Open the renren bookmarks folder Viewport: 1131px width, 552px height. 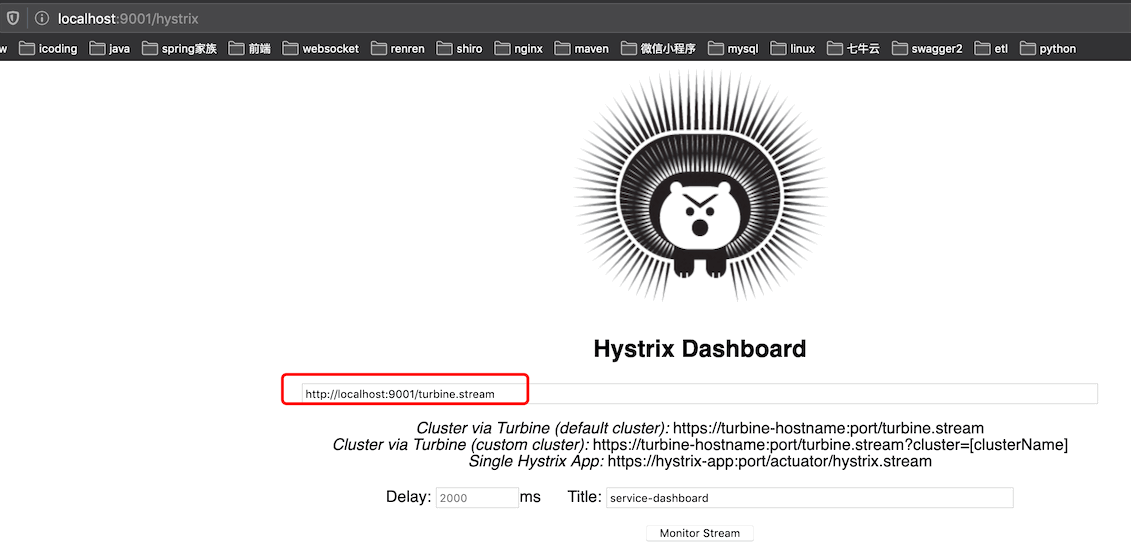click(x=397, y=48)
